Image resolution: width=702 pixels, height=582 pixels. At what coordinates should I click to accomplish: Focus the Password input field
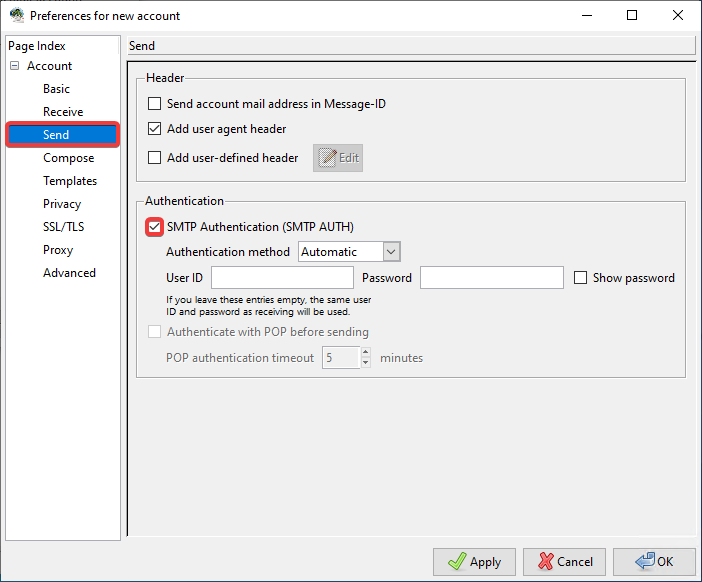tap(491, 278)
